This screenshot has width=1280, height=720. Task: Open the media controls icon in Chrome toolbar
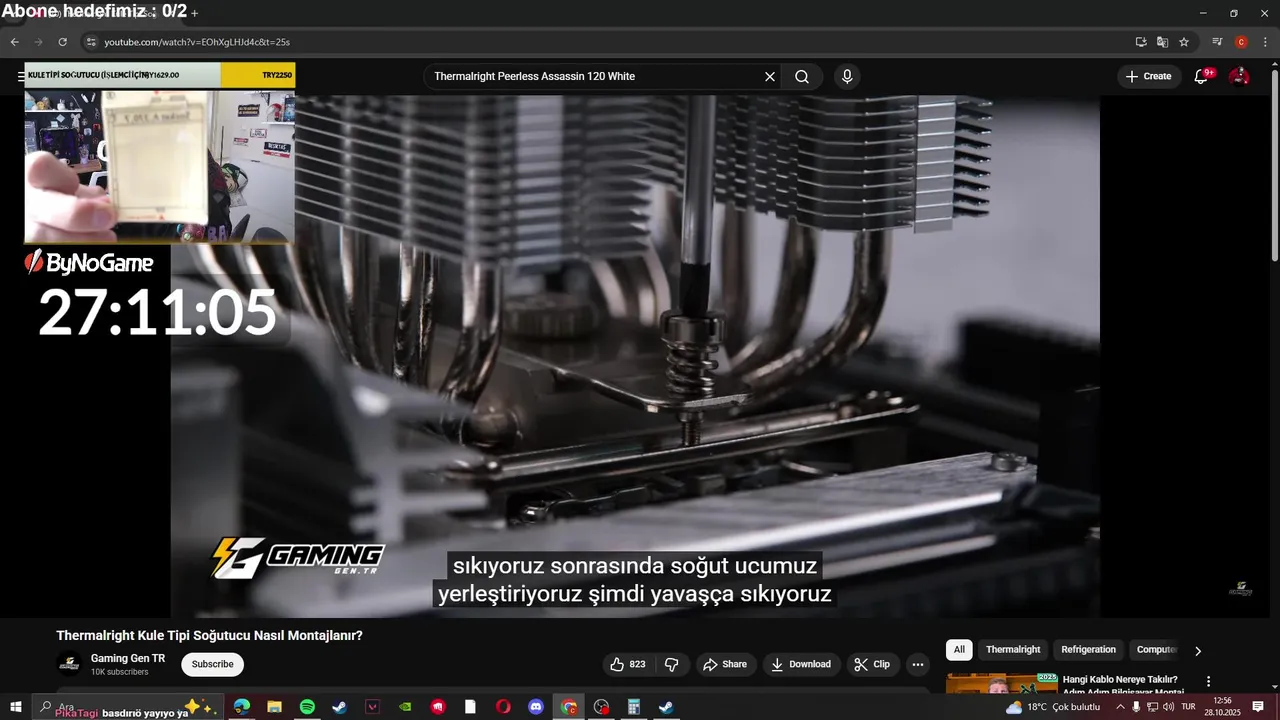pyautogui.click(x=1217, y=42)
